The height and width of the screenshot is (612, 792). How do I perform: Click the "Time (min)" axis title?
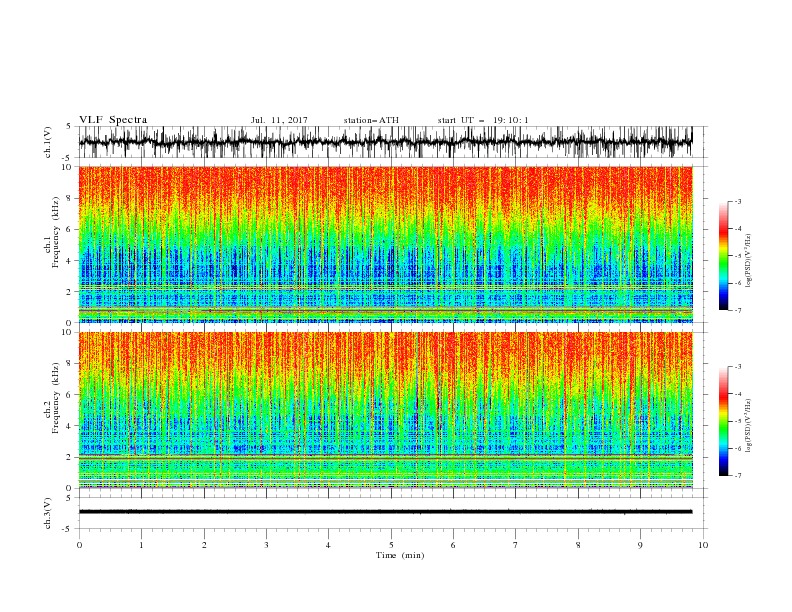pos(400,555)
